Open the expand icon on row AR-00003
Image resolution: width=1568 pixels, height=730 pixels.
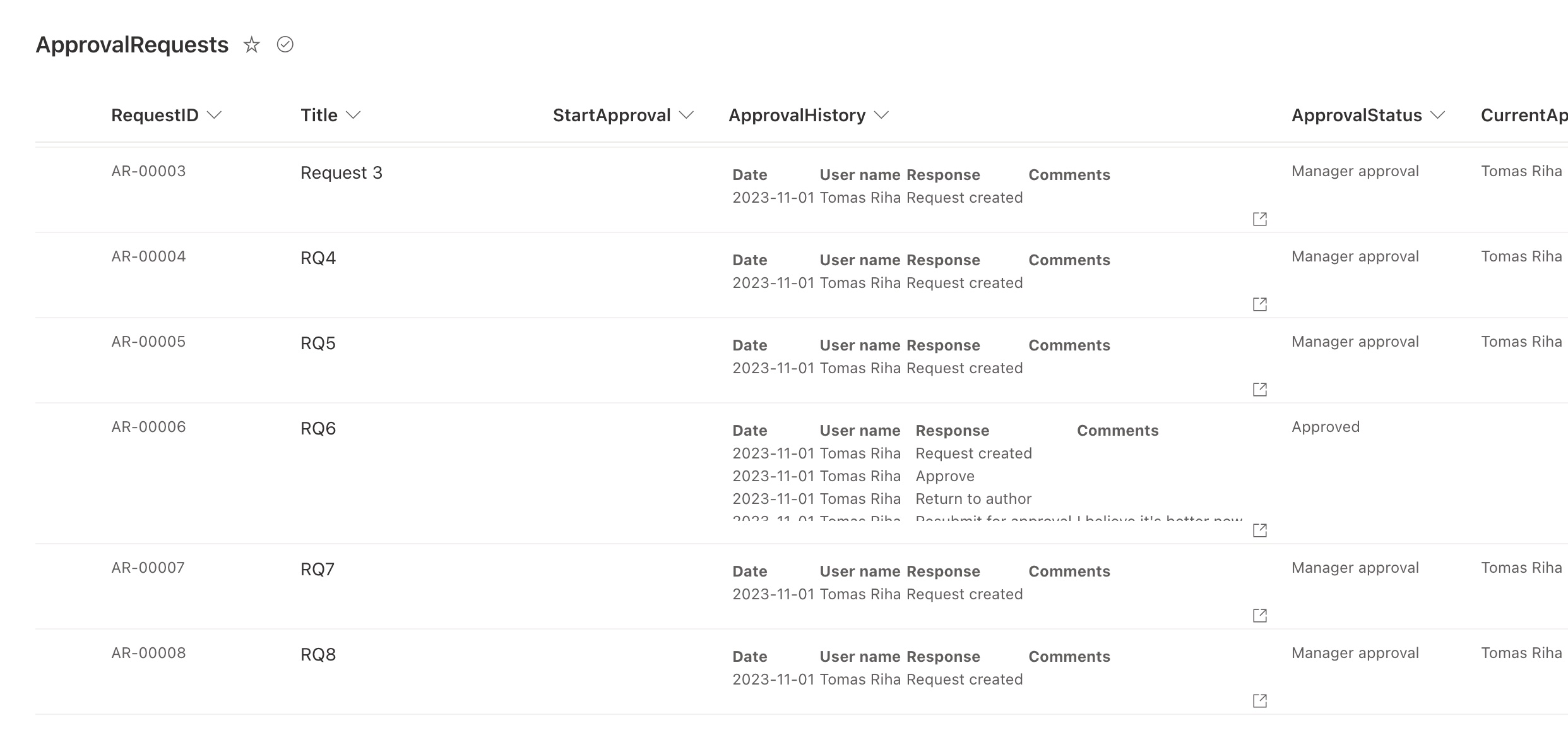1260,218
